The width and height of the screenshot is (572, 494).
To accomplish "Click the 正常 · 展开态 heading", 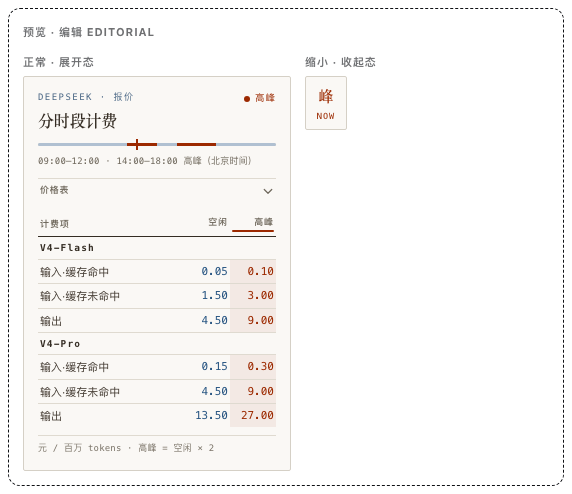I will pos(58,62).
